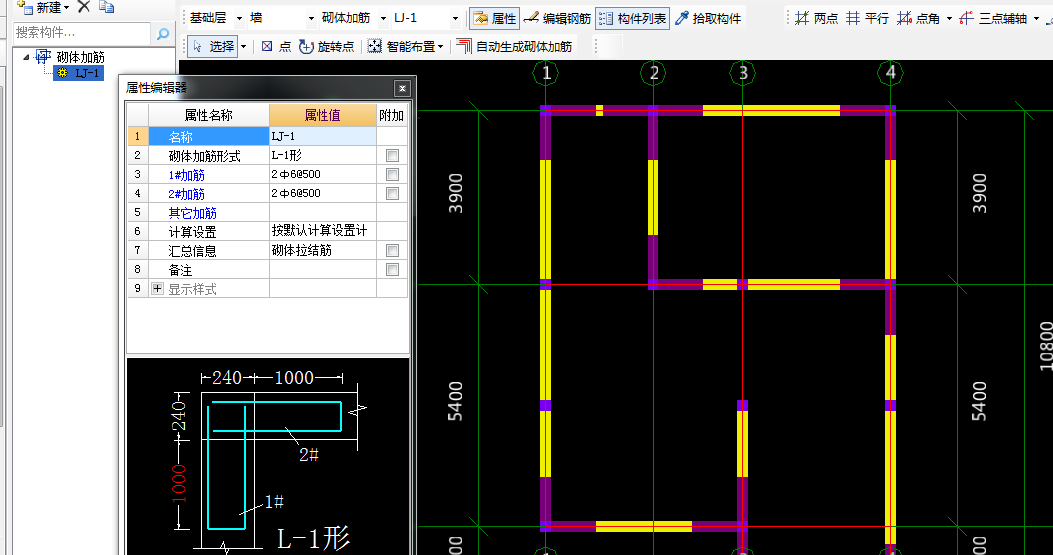1053x555 pixels.
Task: Click the 2# rebar 2Φ6@500 value
Action: click(322, 193)
